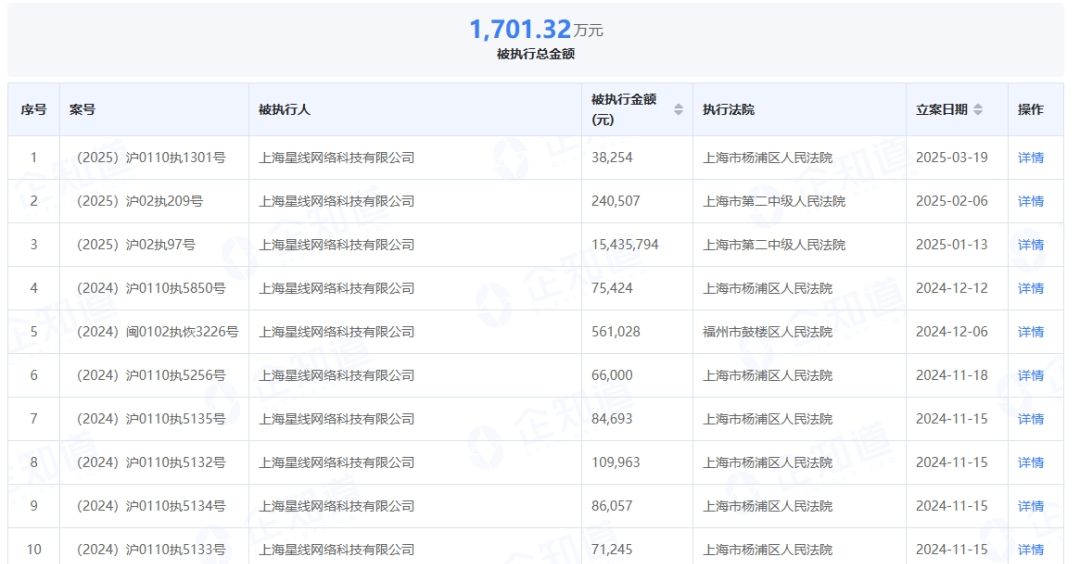Click 上海星线网络科技有限公司 in row 1
Image resolution: width=1080 pixels, height=564 pixels.
tap(337, 158)
